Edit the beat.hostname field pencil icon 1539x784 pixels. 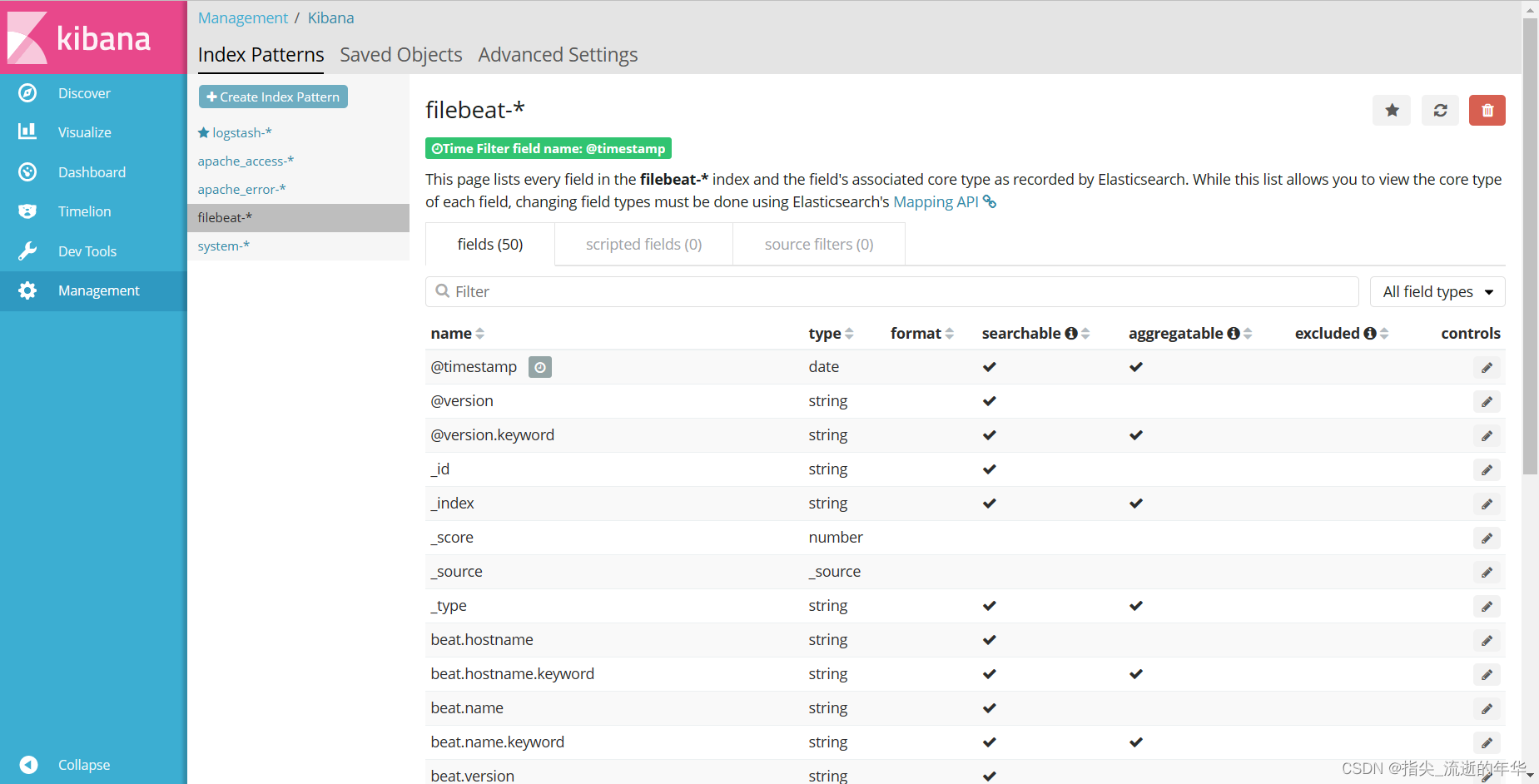(x=1487, y=640)
